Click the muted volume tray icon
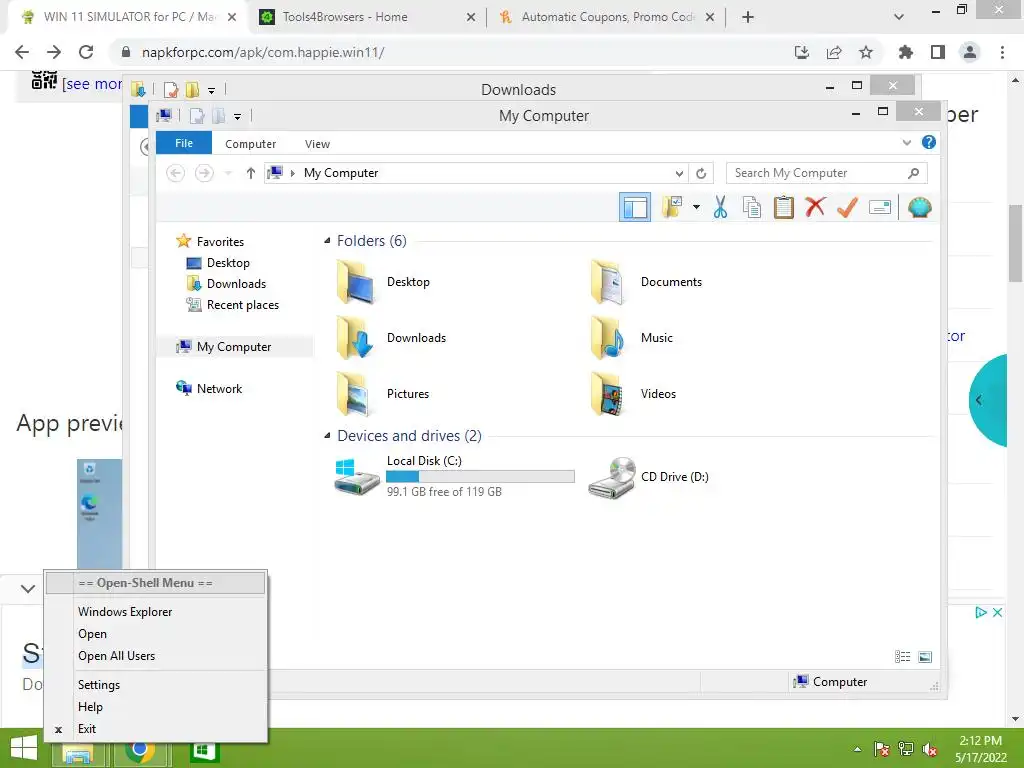The image size is (1024, 768). pyautogui.click(x=930, y=750)
